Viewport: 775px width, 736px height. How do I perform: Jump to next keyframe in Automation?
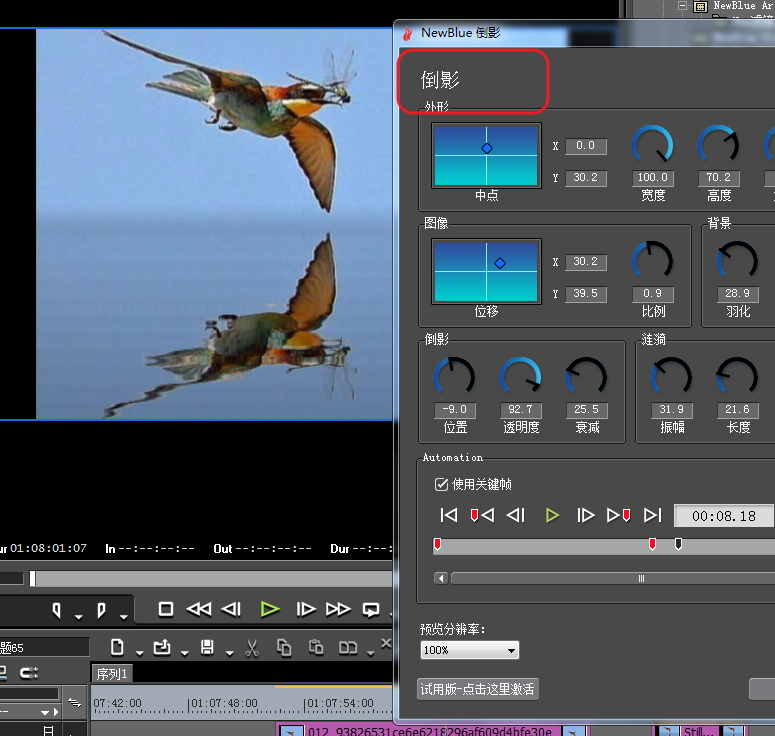pyautogui.click(x=619, y=515)
